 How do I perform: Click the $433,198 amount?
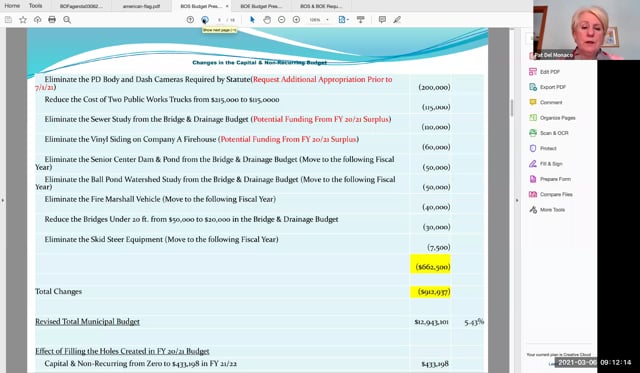(435, 364)
